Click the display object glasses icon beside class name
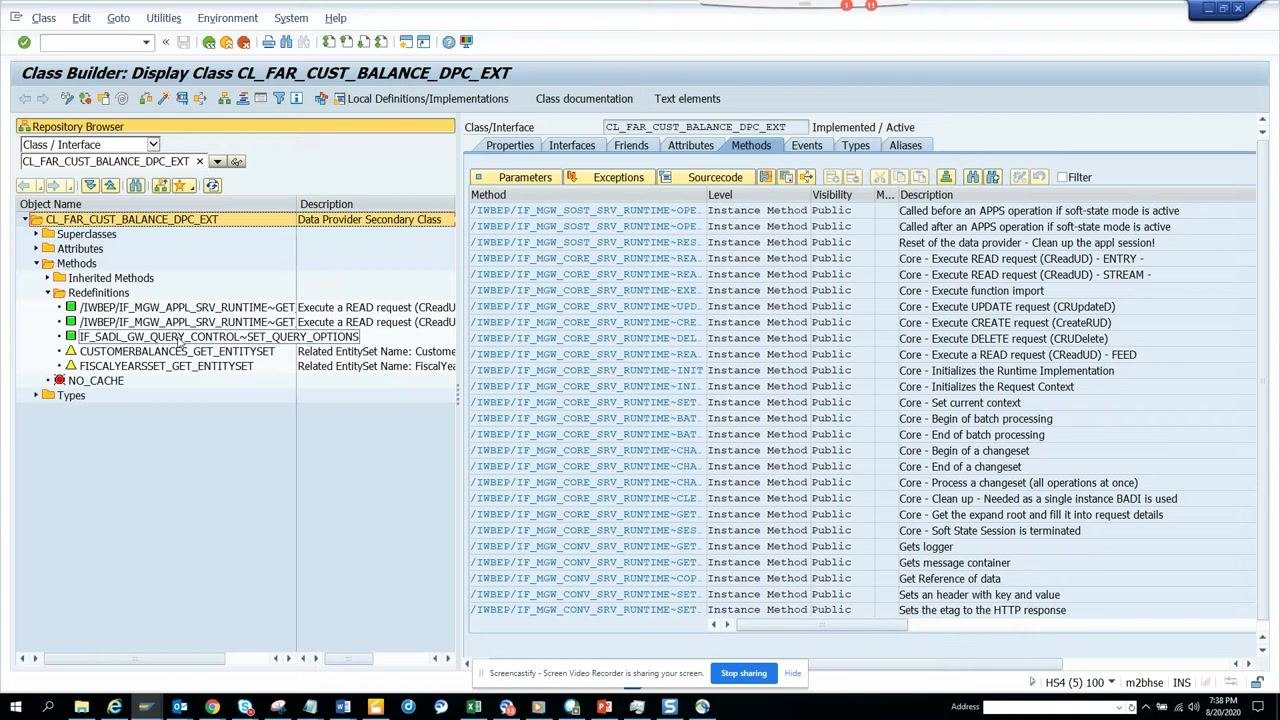 tap(236, 161)
